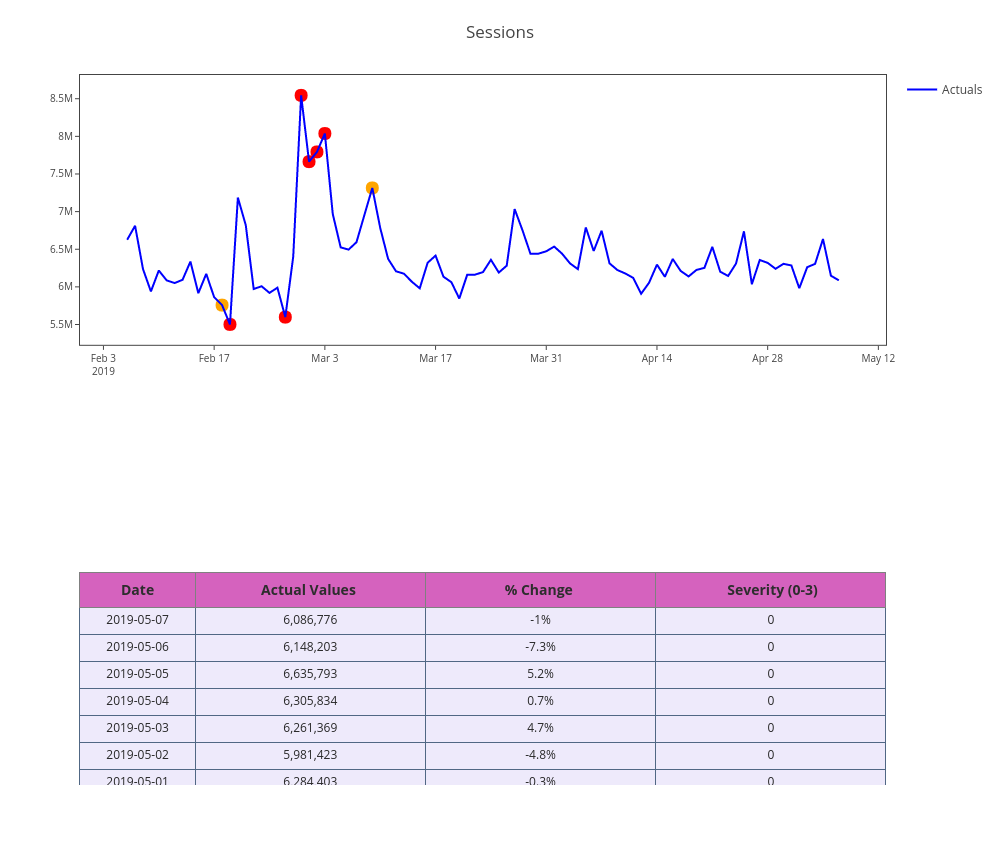Select the 5,981,423 value cell
The image size is (1000, 865).
coord(310,755)
